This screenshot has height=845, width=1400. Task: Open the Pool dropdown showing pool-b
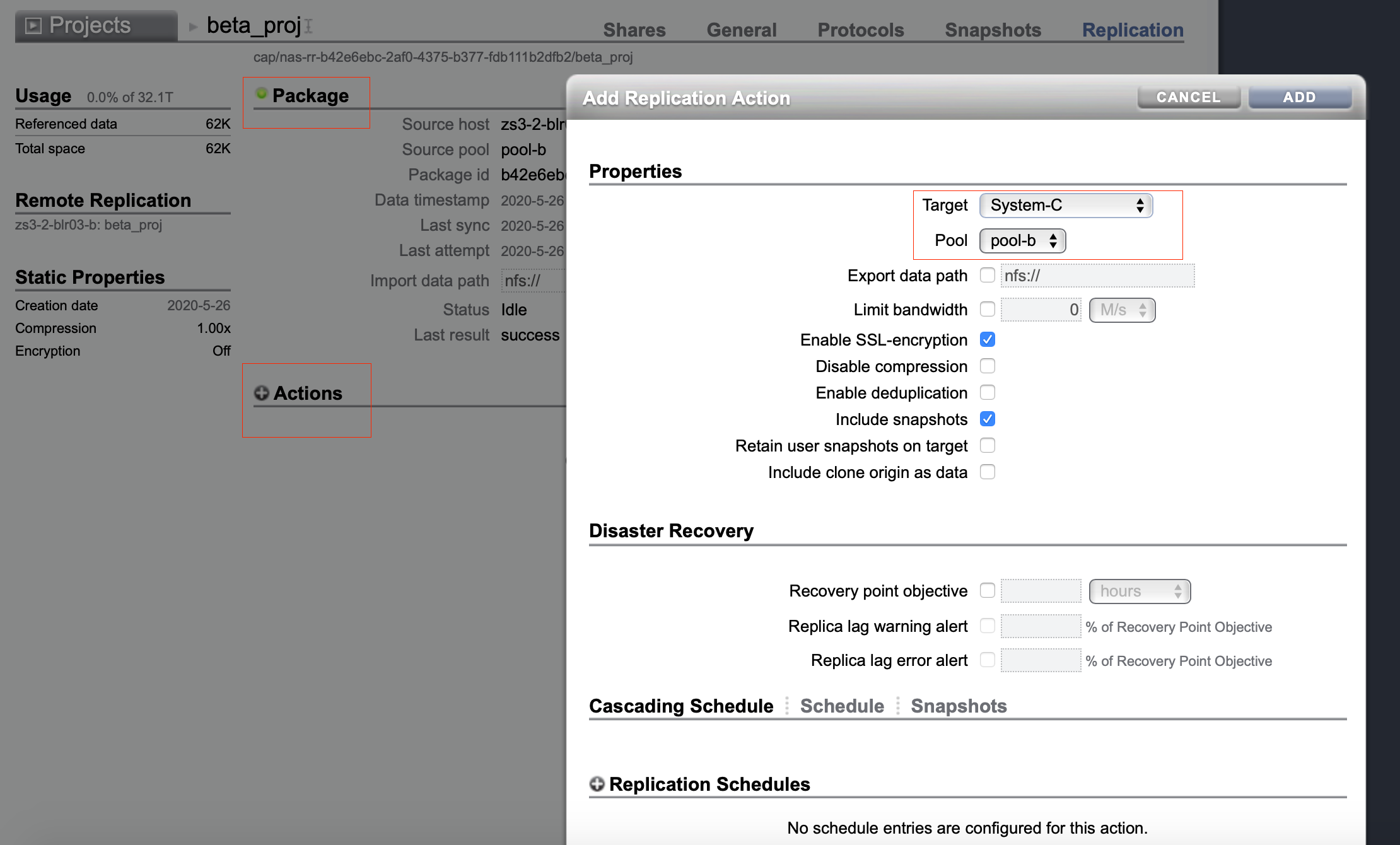(x=1022, y=240)
